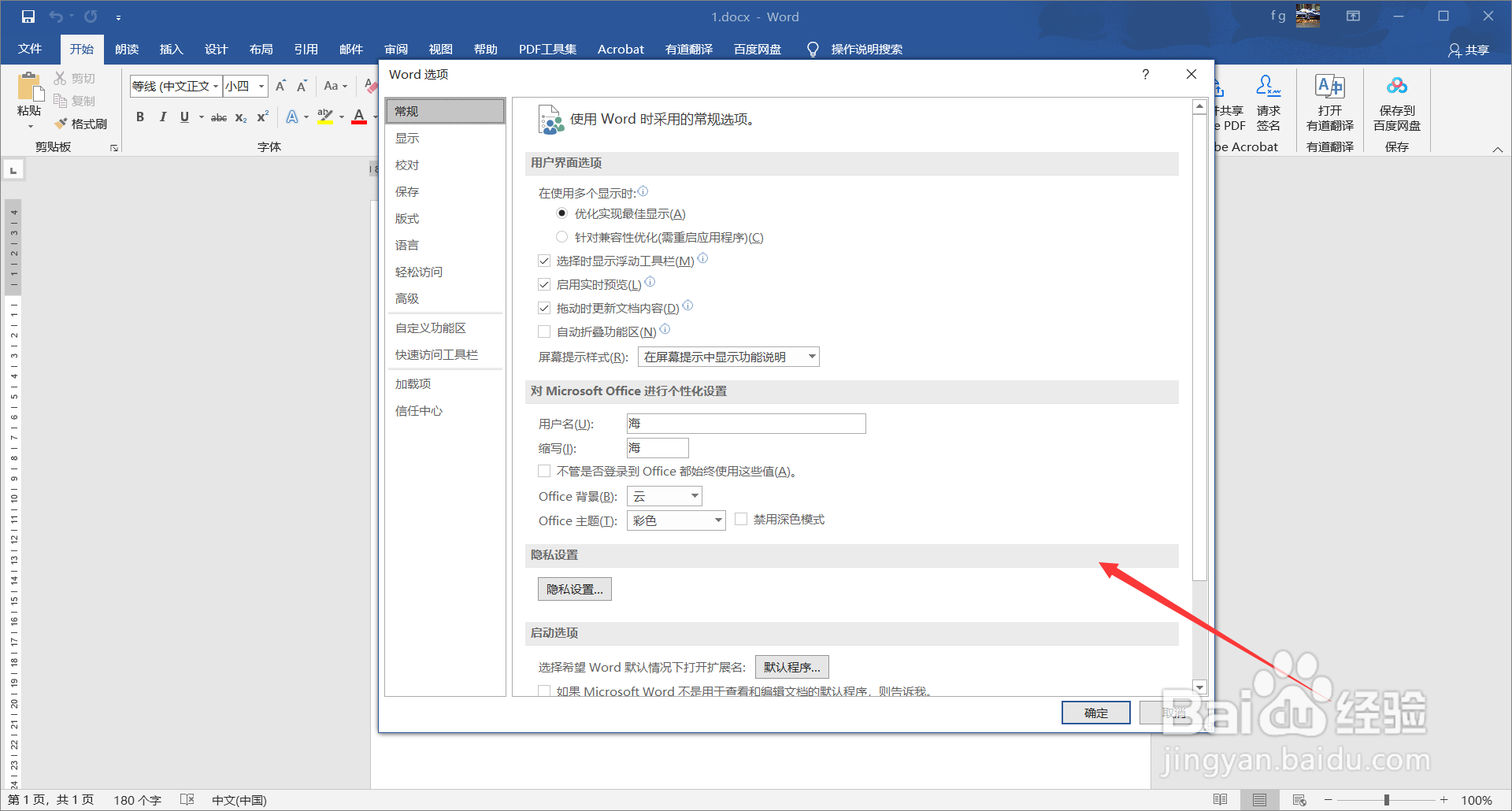This screenshot has height=811, width=1512.
Task: Collapse the ribbon with the chevron
Action: click(1497, 149)
